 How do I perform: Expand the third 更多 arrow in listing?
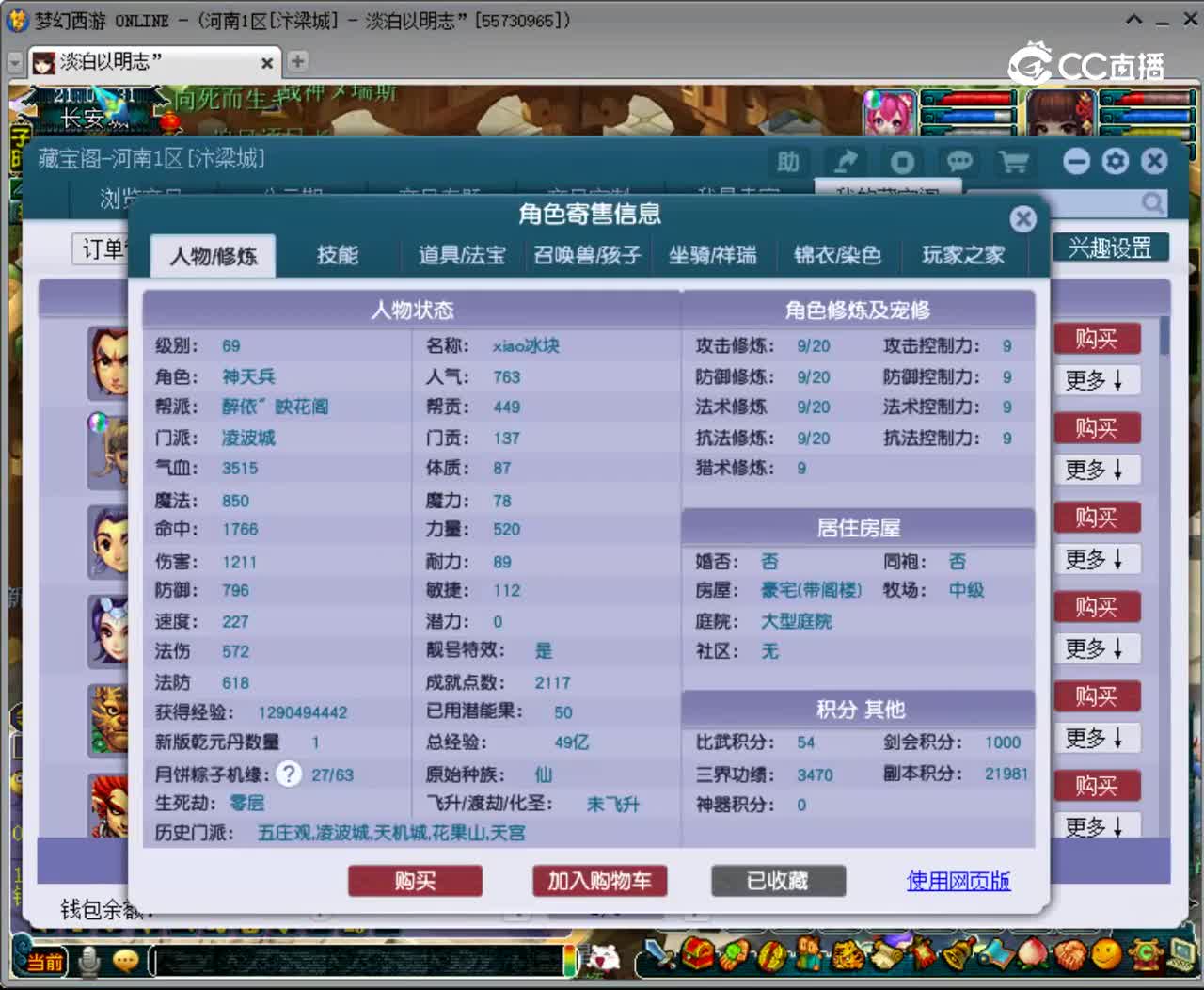click(x=1097, y=559)
